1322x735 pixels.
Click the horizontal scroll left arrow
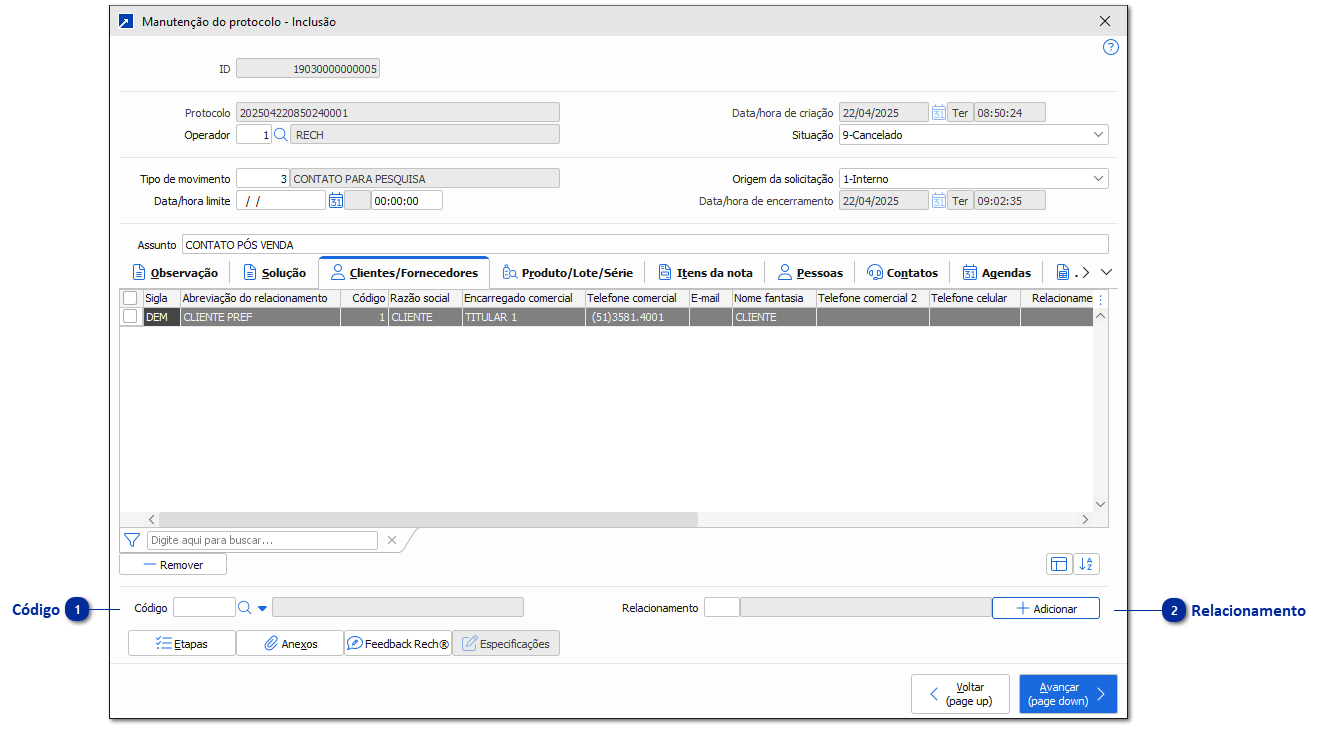click(152, 519)
